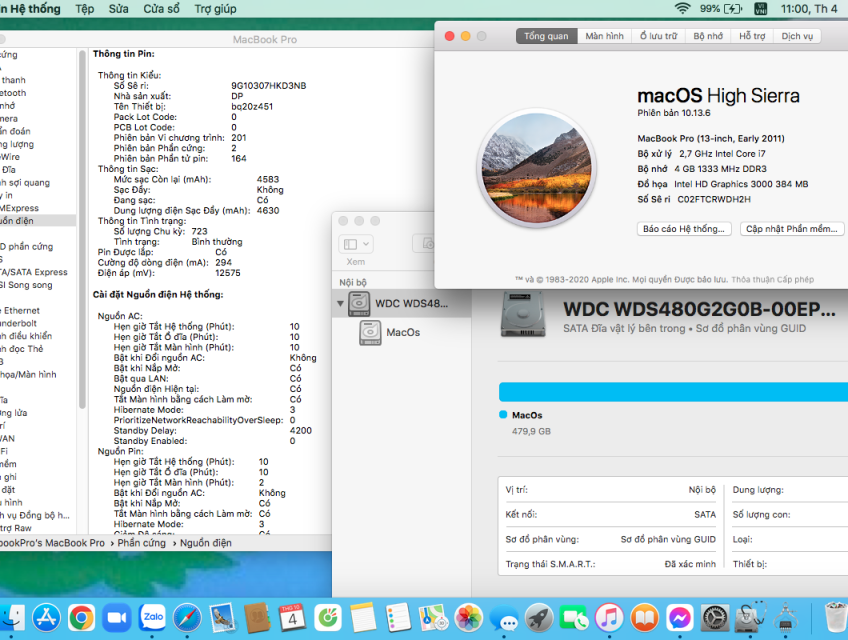Open Messenger from the dock
This screenshot has width=848, height=640.
point(679,617)
